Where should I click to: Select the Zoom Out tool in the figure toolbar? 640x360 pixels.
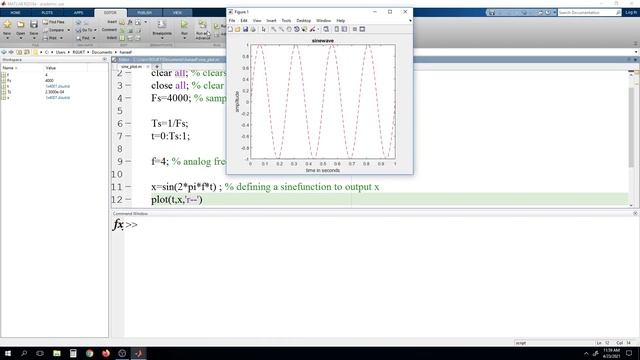tap(281, 29)
